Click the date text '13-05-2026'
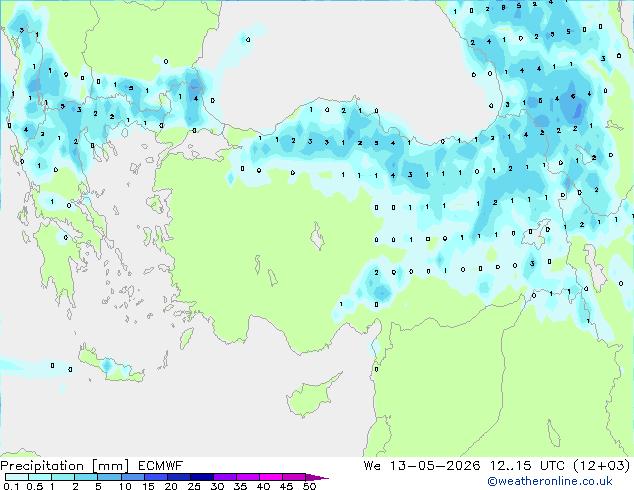 point(435,466)
